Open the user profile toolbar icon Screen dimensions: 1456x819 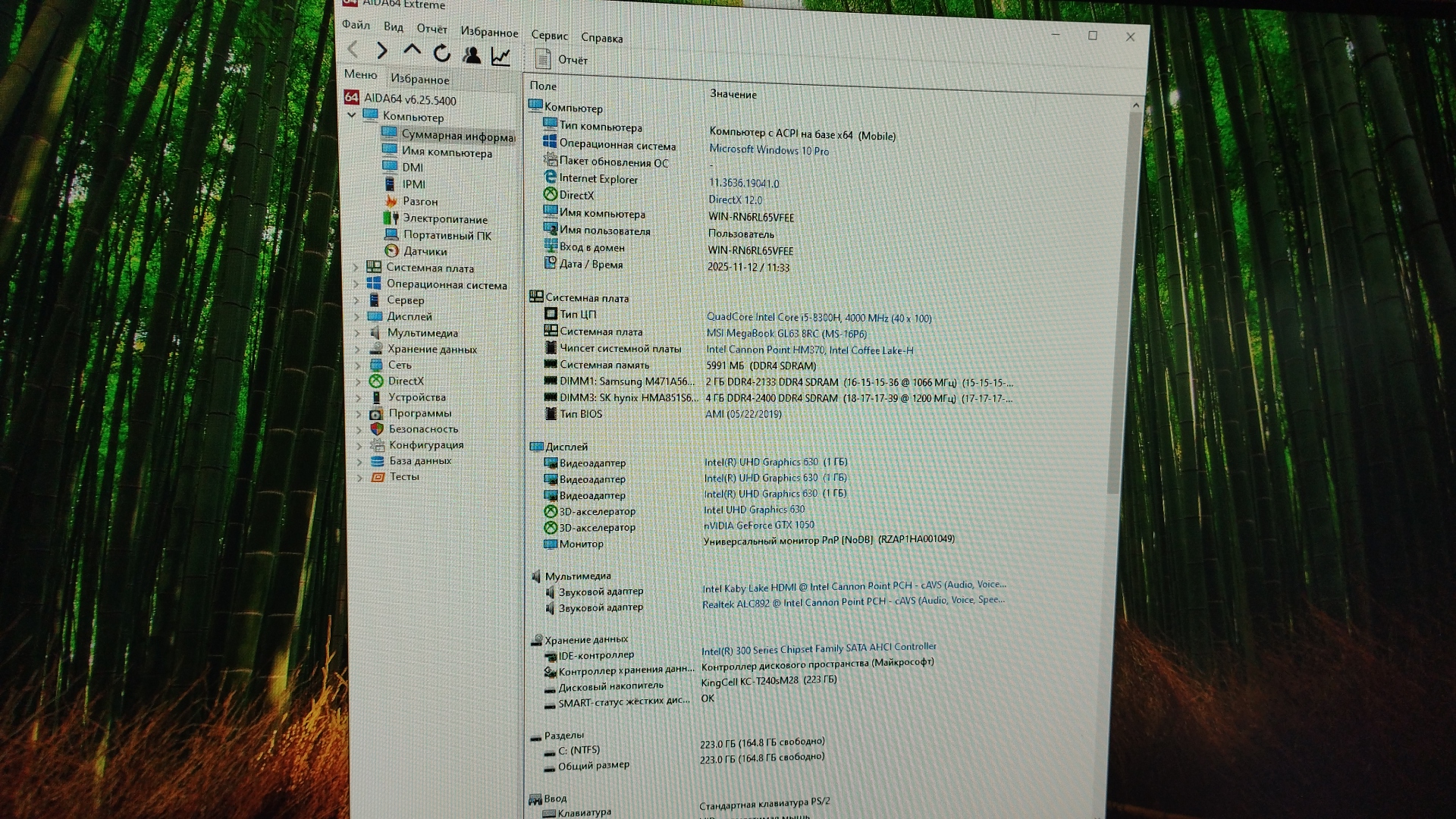[x=472, y=55]
